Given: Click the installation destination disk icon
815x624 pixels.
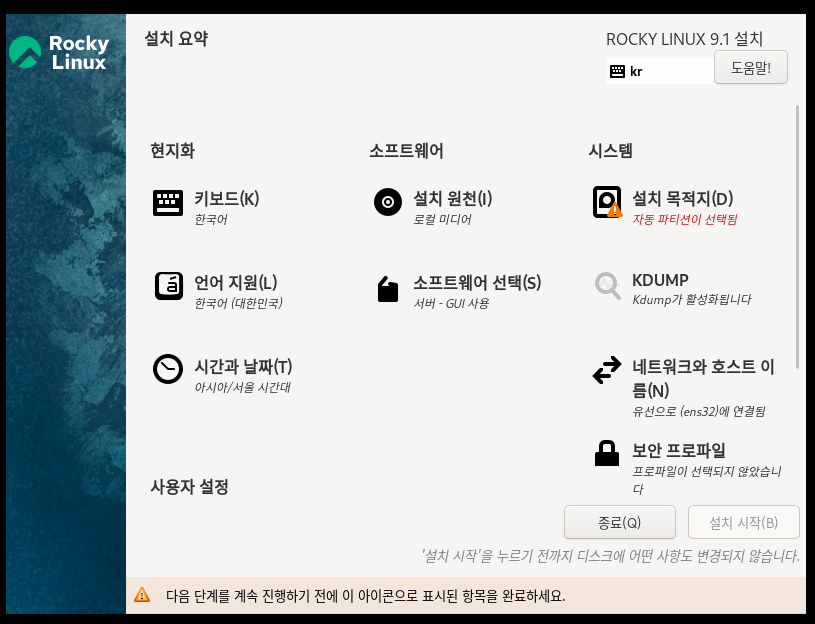Looking at the screenshot, I should 607,202.
